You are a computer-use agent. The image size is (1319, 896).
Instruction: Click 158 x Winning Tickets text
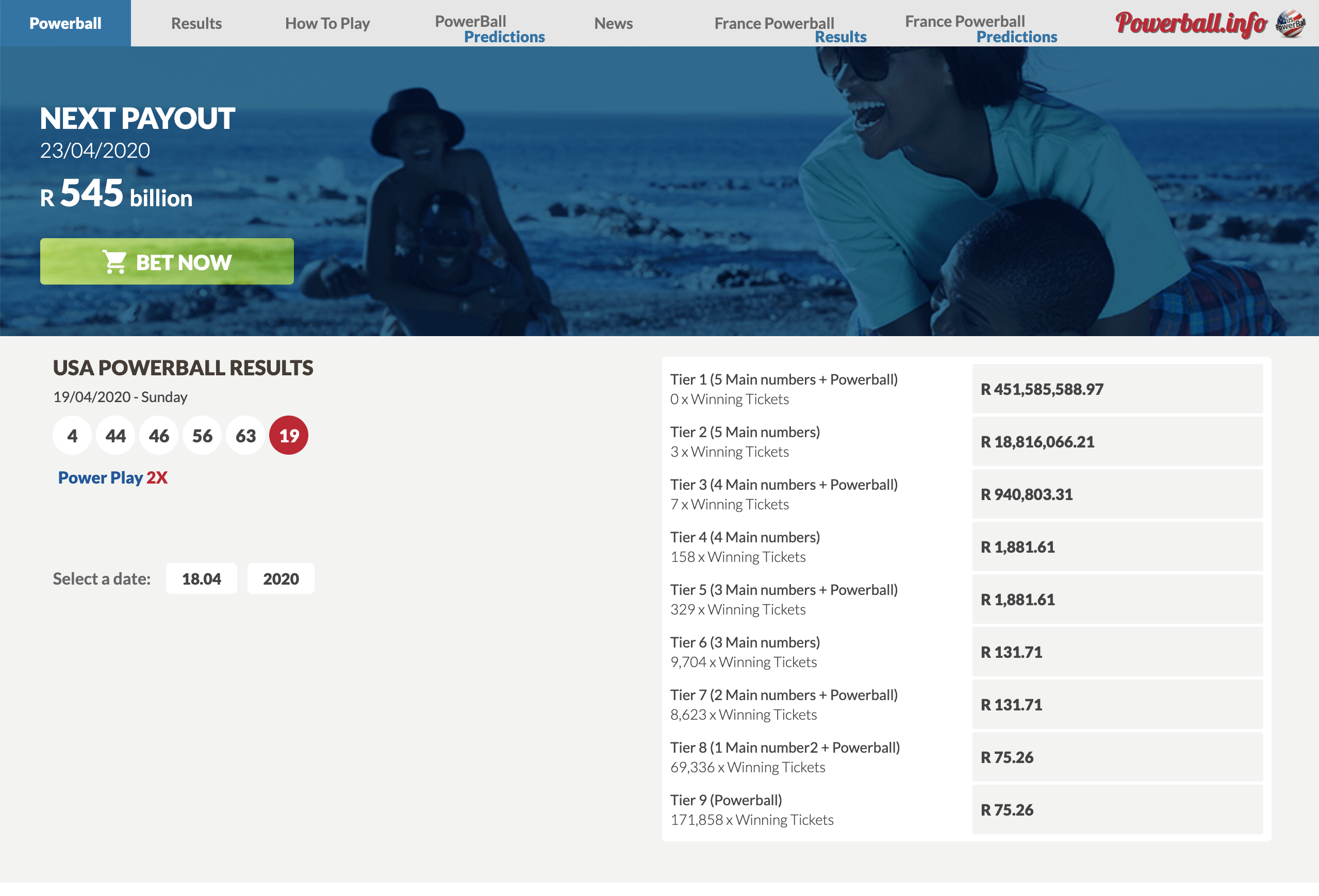(738, 557)
